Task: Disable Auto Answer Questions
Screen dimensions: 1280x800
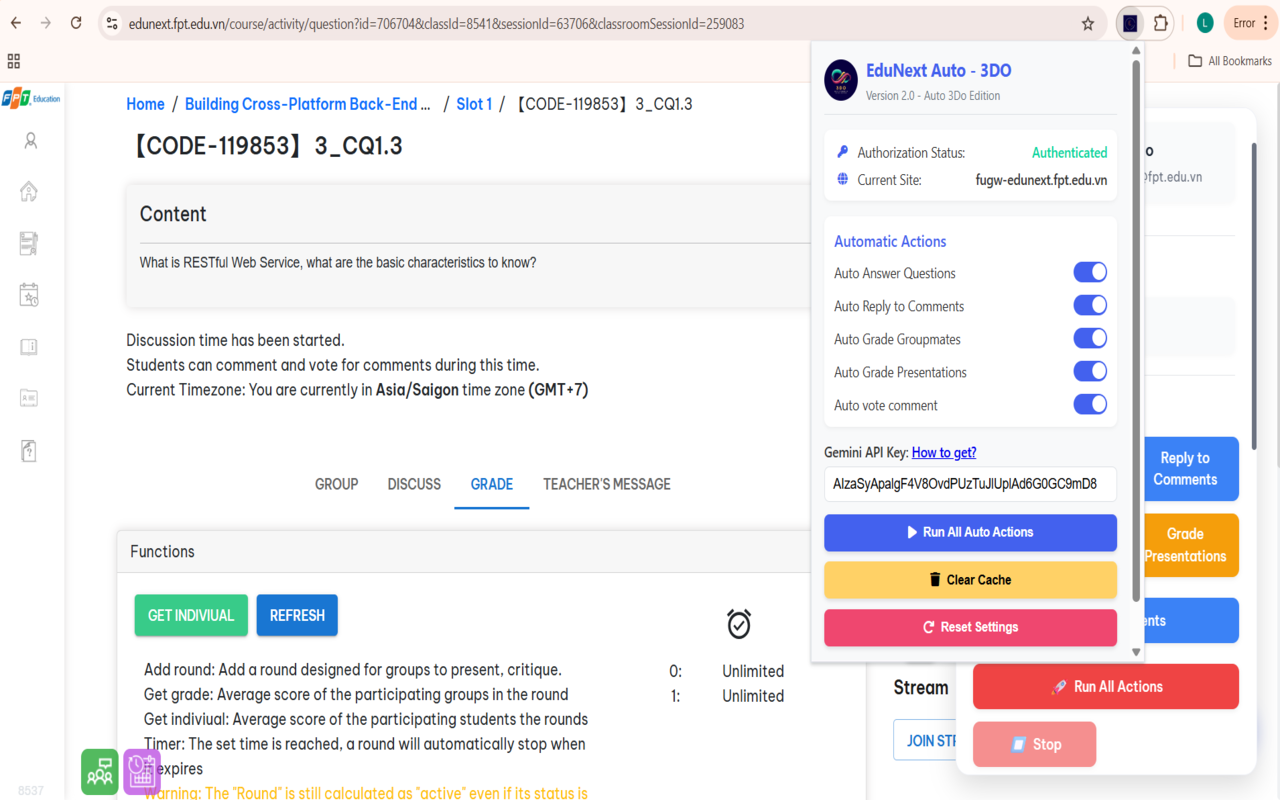Action: pos(1090,272)
